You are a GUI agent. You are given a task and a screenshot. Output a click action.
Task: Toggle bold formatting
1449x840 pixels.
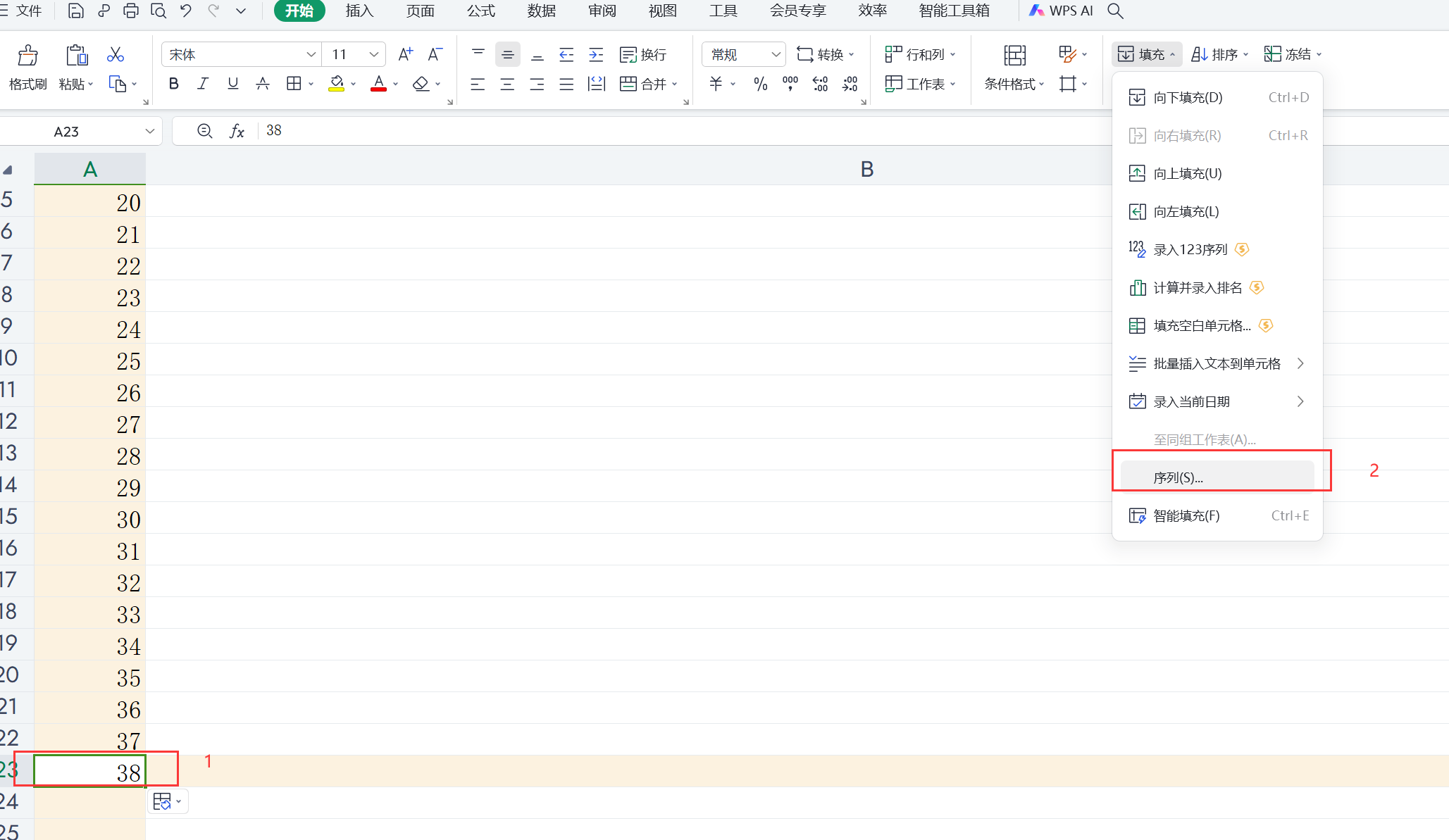[x=173, y=84]
